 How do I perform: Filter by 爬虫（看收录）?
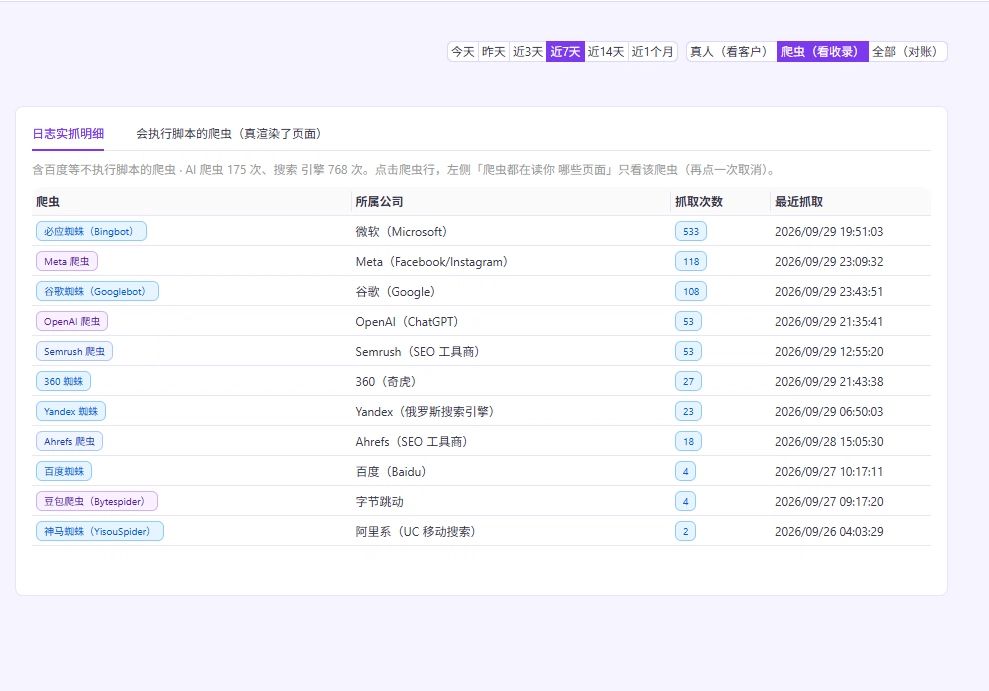pyautogui.click(x=822, y=52)
